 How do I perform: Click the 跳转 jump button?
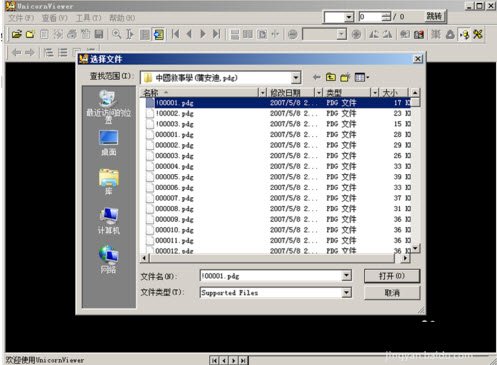pyautogui.click(x=434, y=16)
